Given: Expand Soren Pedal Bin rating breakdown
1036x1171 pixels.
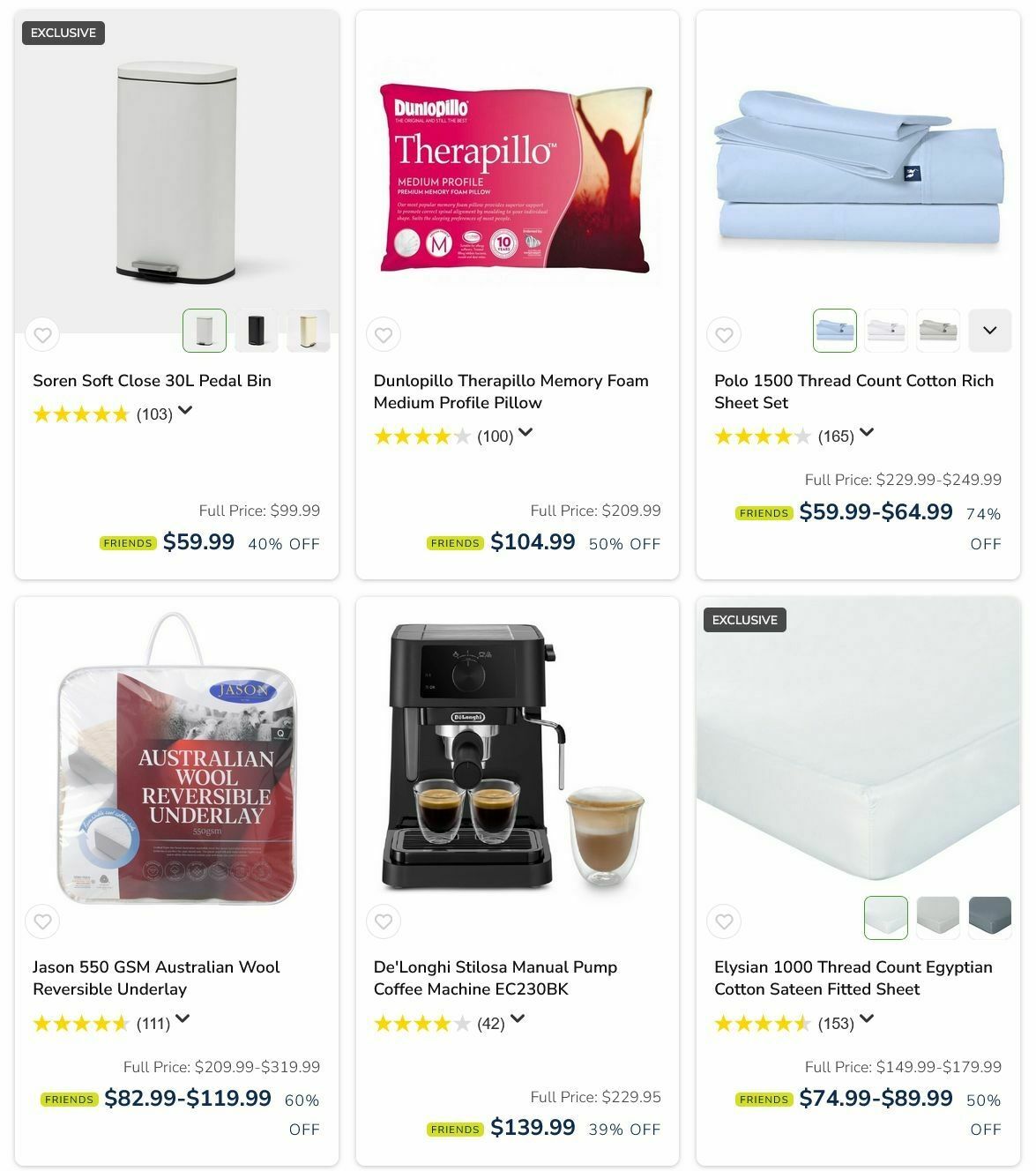Looking at the screenshot, I should point(185,411).
